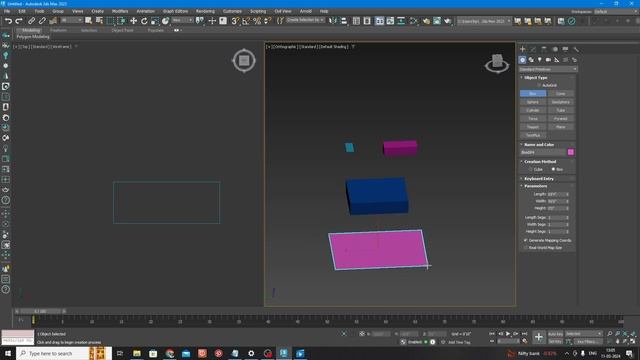Click the top viewport ViewCube compass

pos(244,61)
